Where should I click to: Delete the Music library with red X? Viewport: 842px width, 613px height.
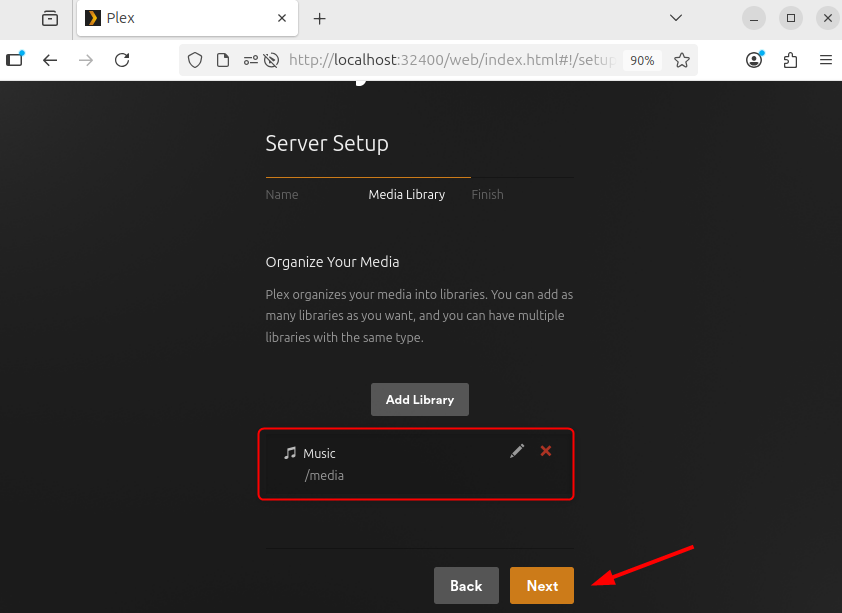546,451
